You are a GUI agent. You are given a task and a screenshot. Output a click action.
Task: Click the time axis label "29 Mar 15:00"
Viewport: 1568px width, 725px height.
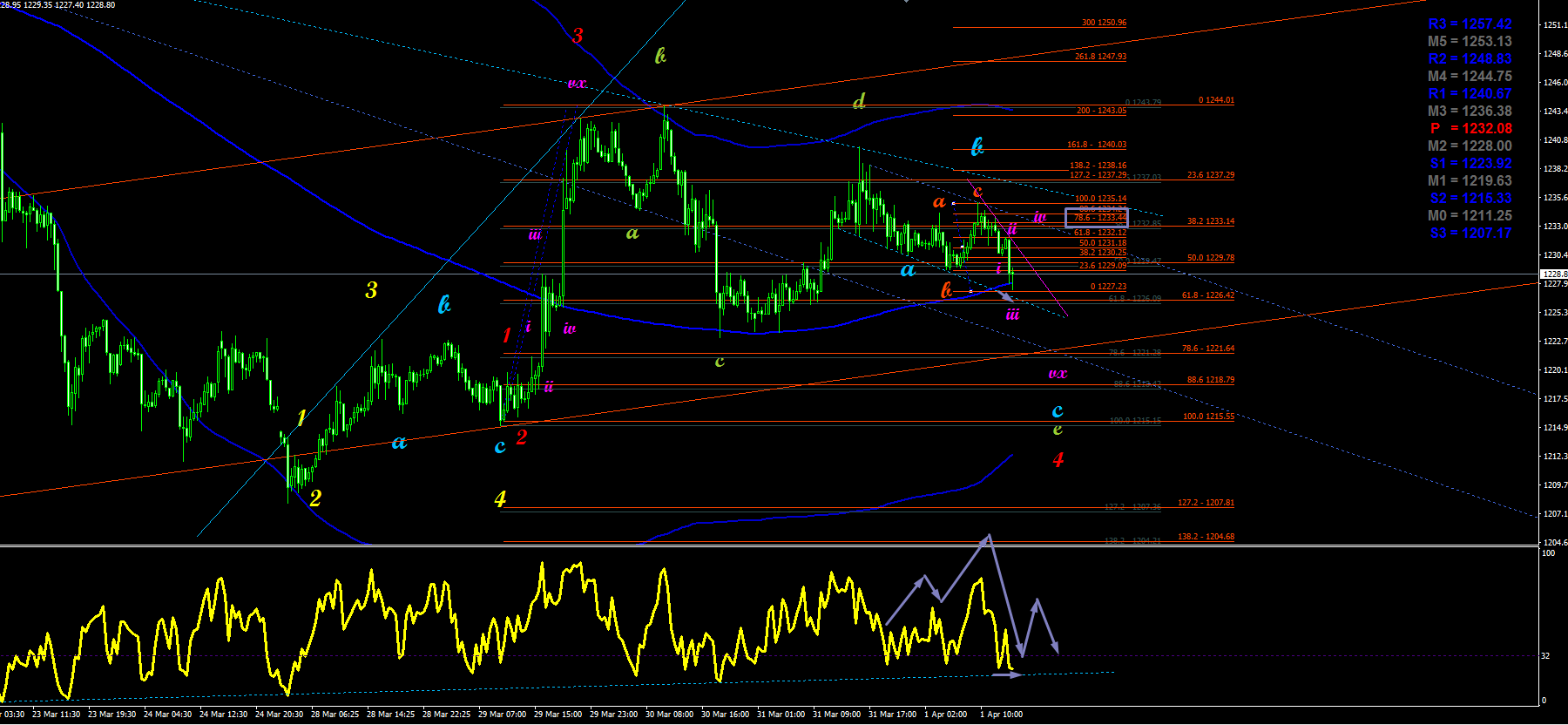coord(558,715)
